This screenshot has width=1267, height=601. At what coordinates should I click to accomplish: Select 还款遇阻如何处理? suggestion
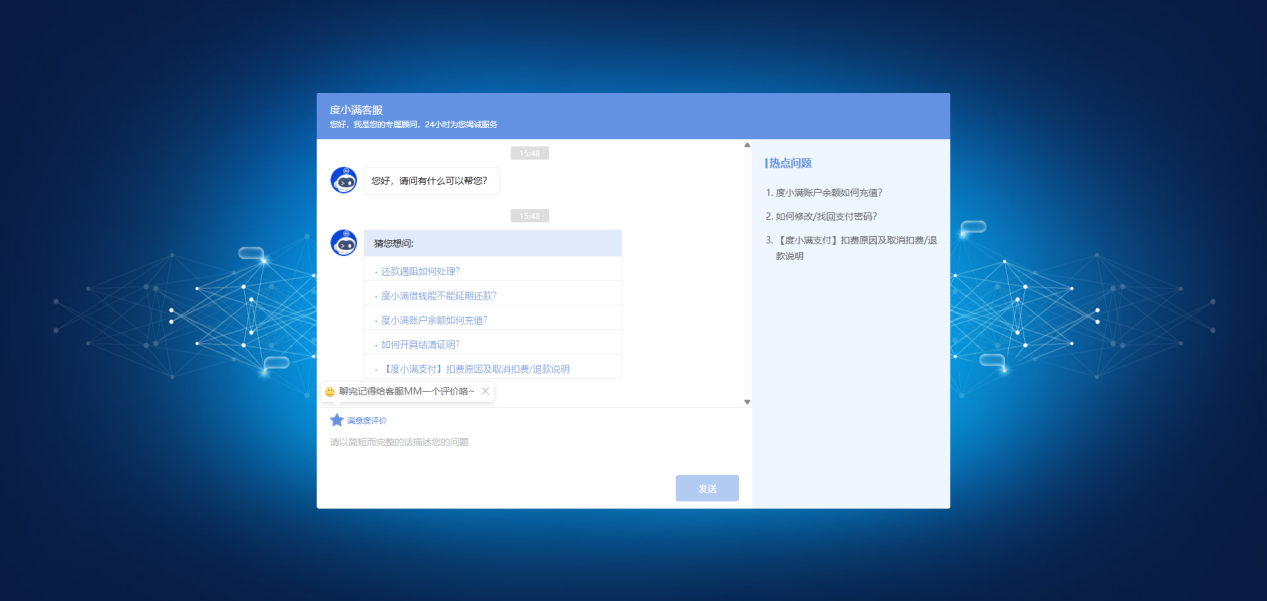coord(420,271)
